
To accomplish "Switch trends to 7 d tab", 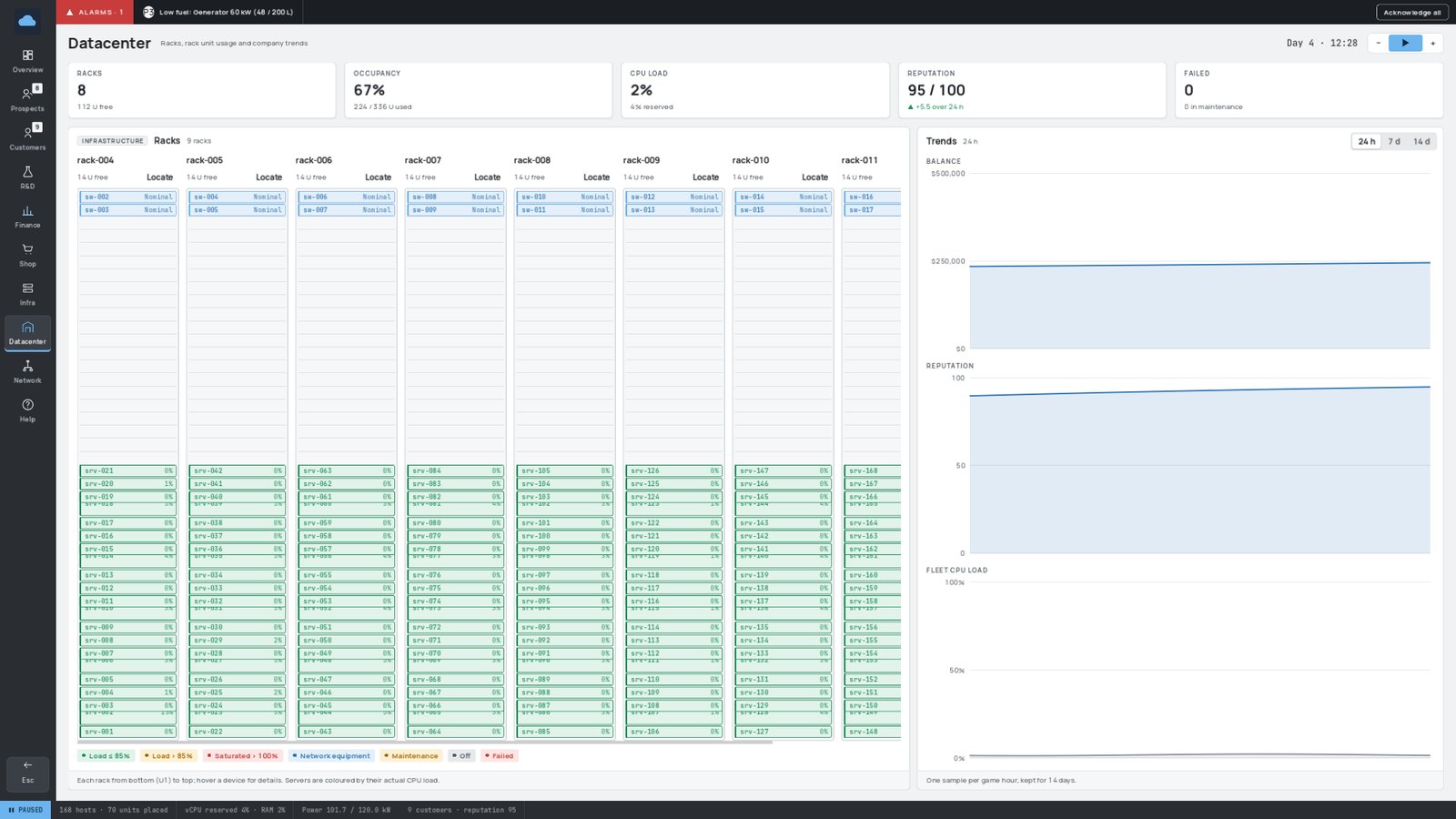I will click(1394, 141).
